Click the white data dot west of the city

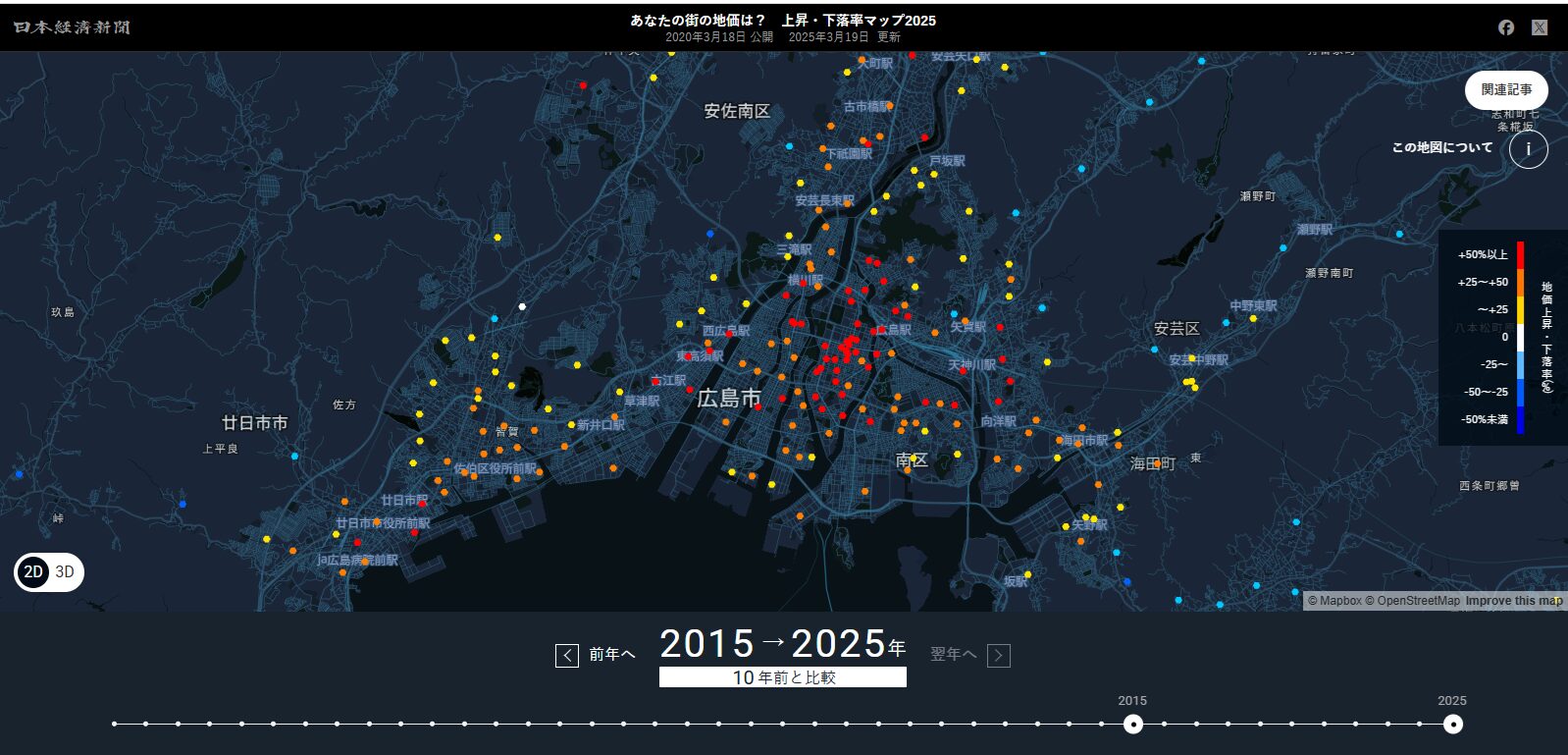pos(522,306)
